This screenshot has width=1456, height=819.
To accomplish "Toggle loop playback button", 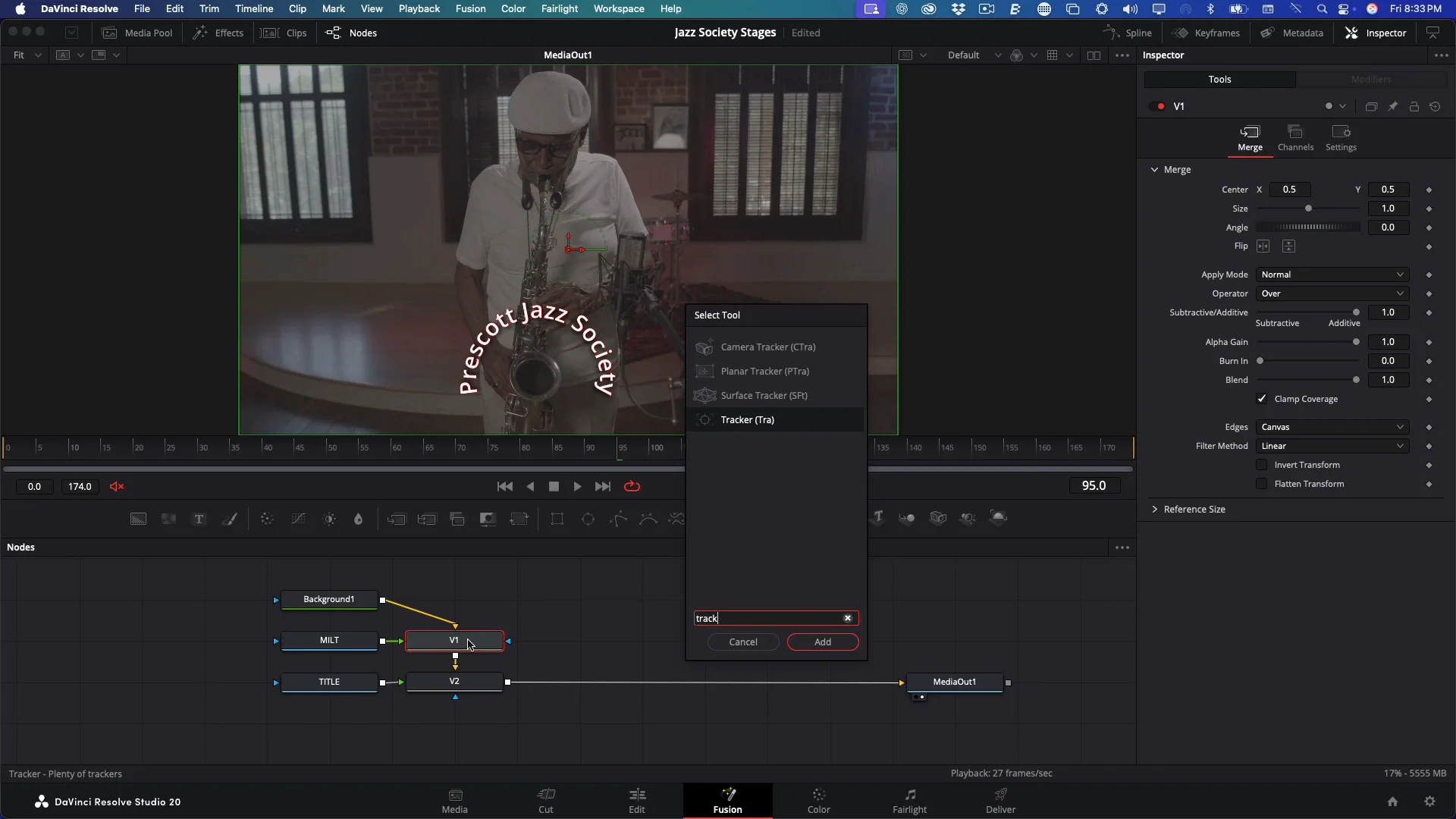I will tap(632, 487).
